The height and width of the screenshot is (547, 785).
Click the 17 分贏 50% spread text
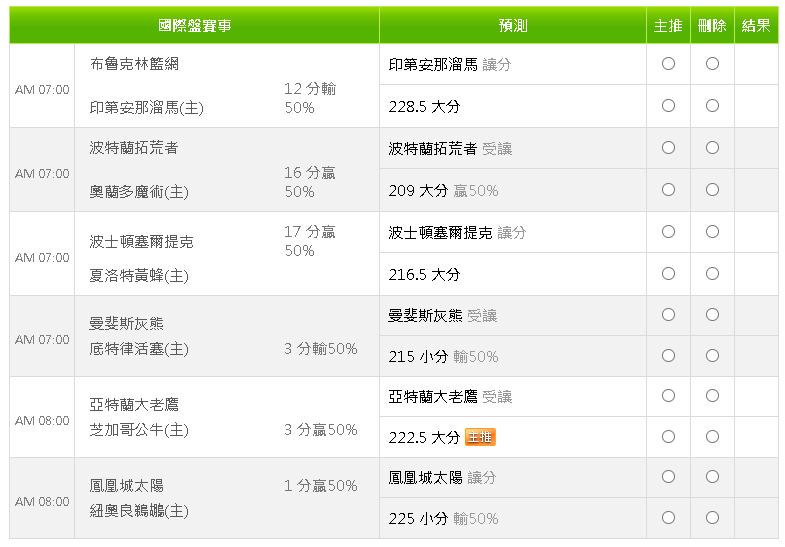[310, 241]
